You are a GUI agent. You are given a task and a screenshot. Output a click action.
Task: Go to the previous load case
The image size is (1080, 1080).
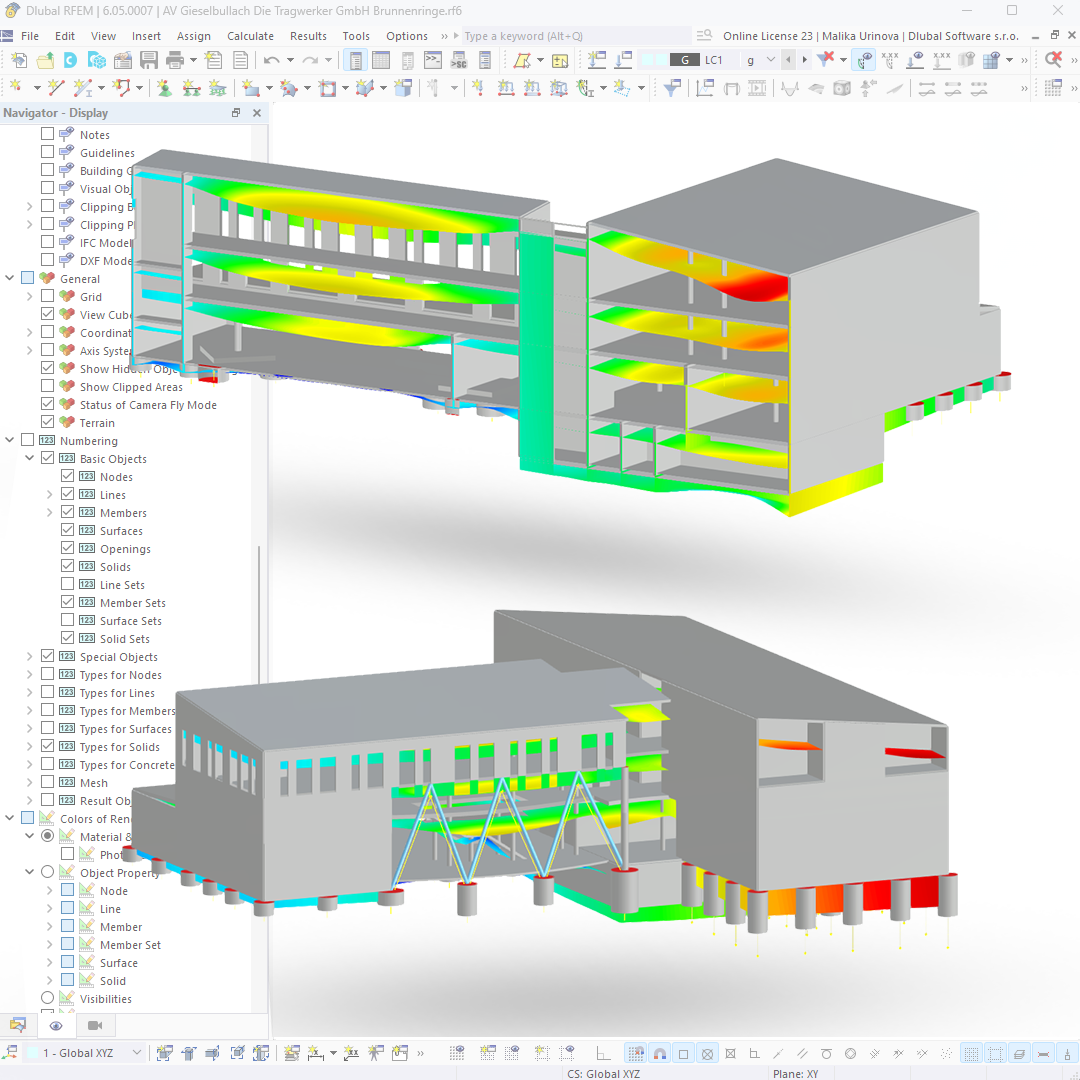click(x=789, y=60)
